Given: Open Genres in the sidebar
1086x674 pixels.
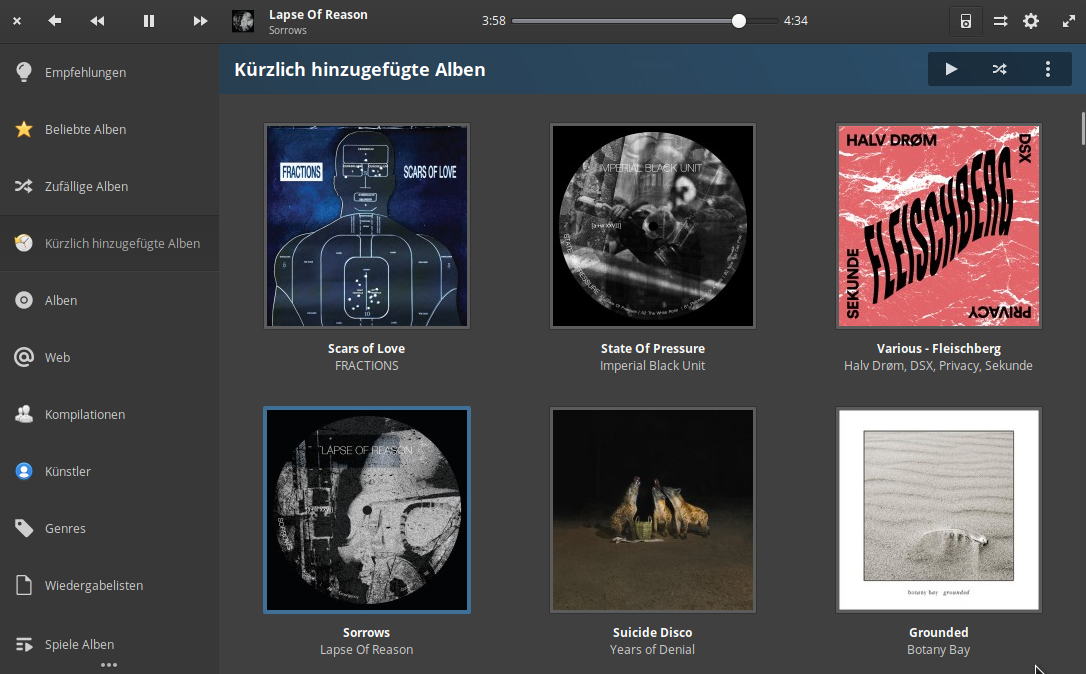Looking at the screenshot, I should pyautogui.click(x=109, y=528).
